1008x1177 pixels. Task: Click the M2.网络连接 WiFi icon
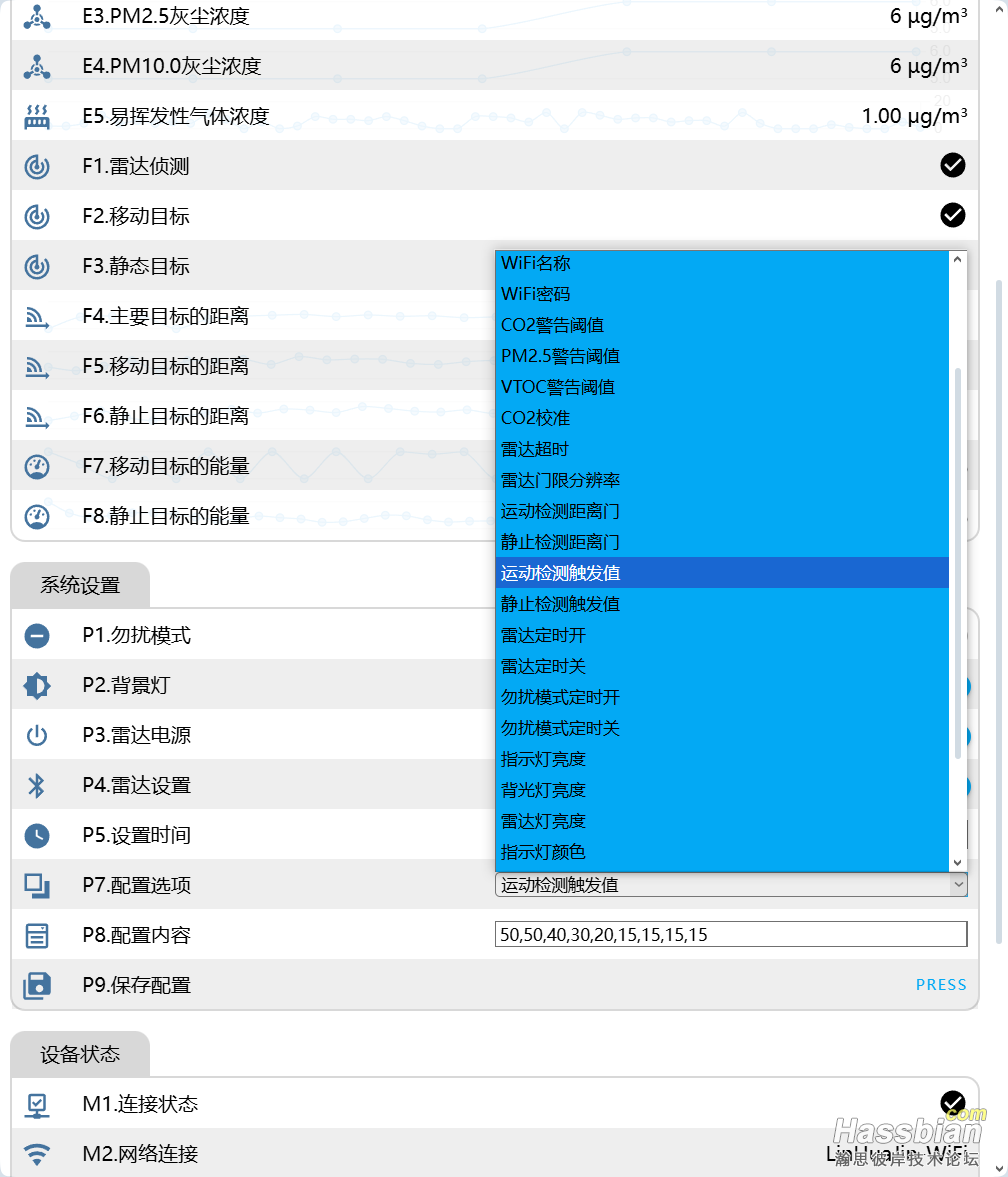pos(37,1154)
